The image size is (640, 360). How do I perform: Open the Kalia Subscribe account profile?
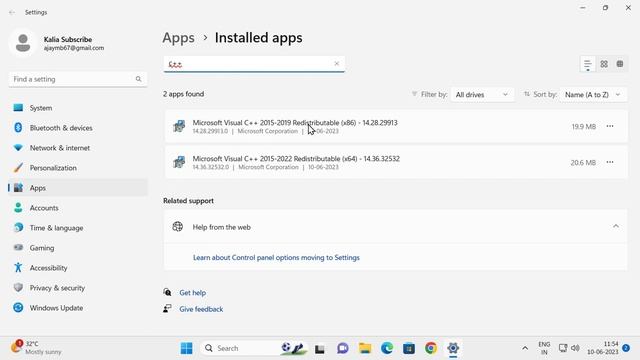click(x=57, y=43)
